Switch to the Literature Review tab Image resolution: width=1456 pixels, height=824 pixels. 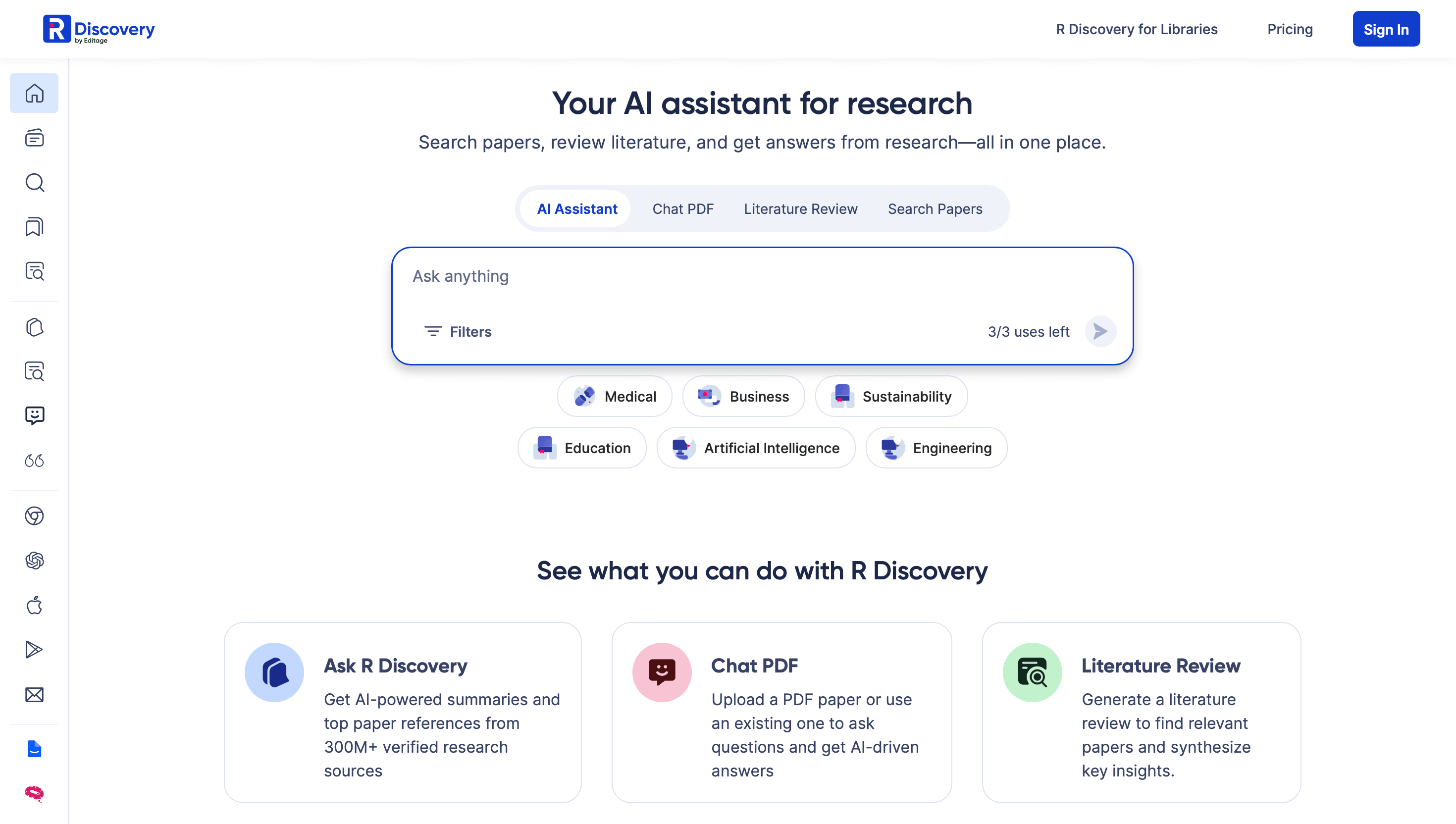pyautogui.click(x=800, y=209)
